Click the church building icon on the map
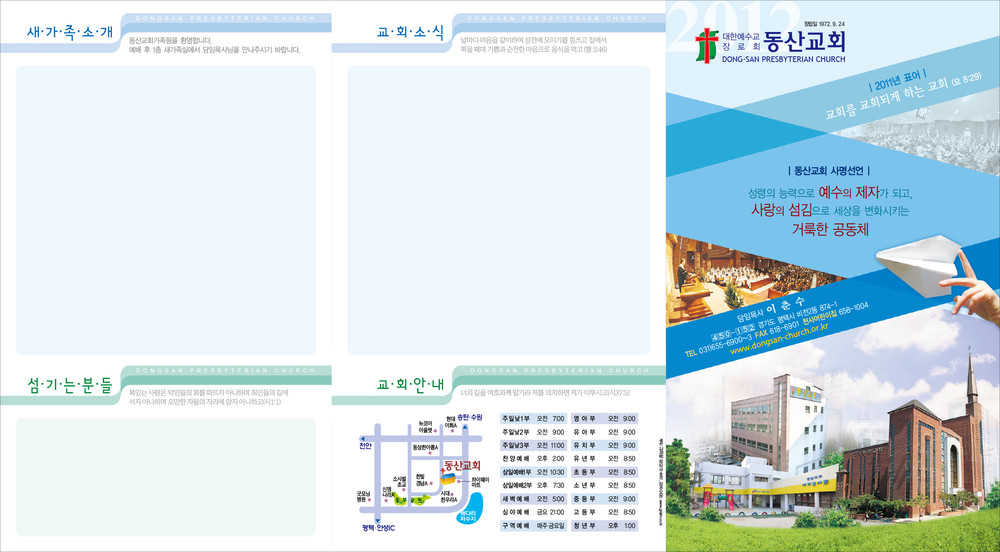This screenshot has height=552, width=1000. click(x=450, y=480)
